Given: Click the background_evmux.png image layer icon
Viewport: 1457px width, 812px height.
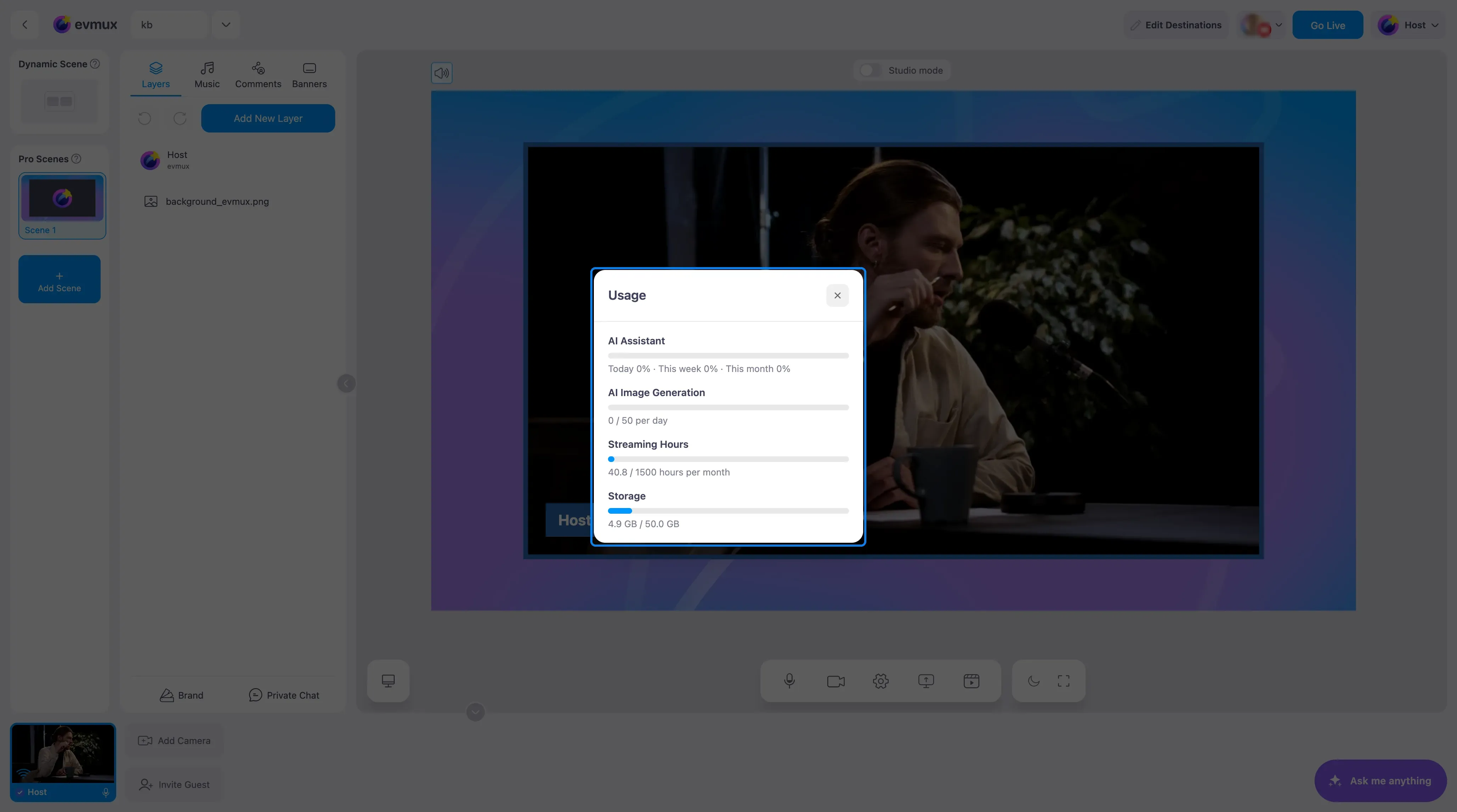Looking at the screenshot, I should click(x=151, y=201).
